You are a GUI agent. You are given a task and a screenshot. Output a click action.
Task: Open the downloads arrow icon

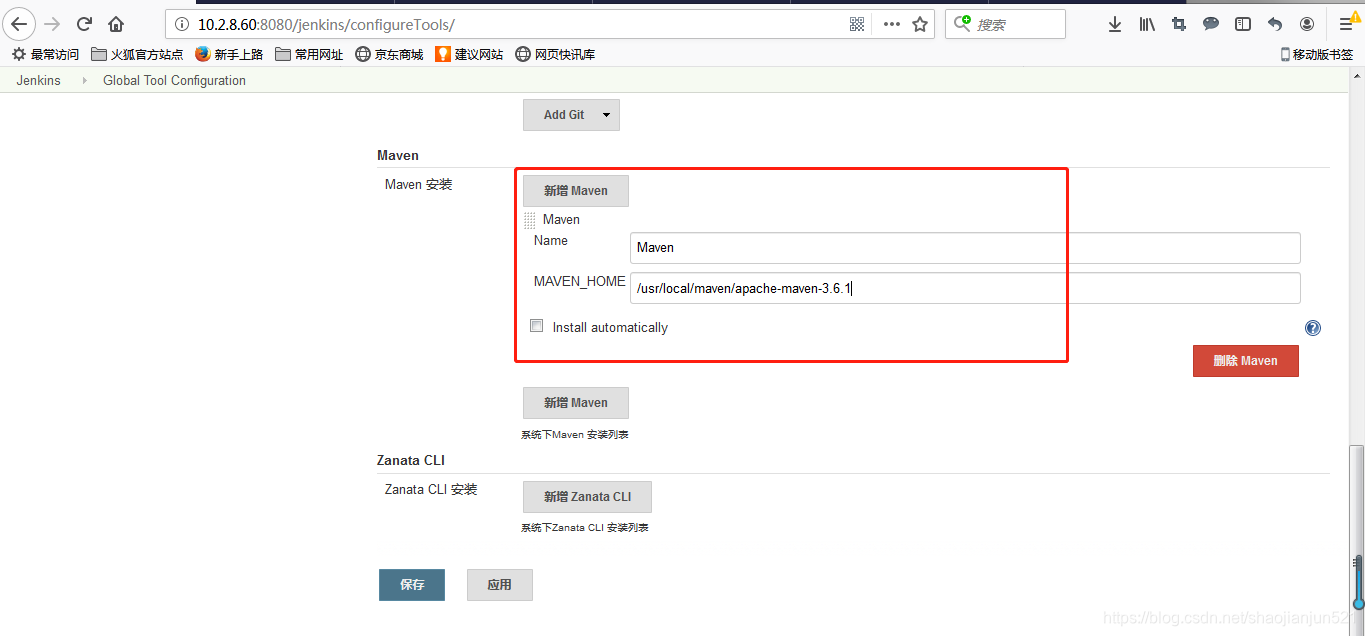pyautogui.click(x=1115, y=24)
